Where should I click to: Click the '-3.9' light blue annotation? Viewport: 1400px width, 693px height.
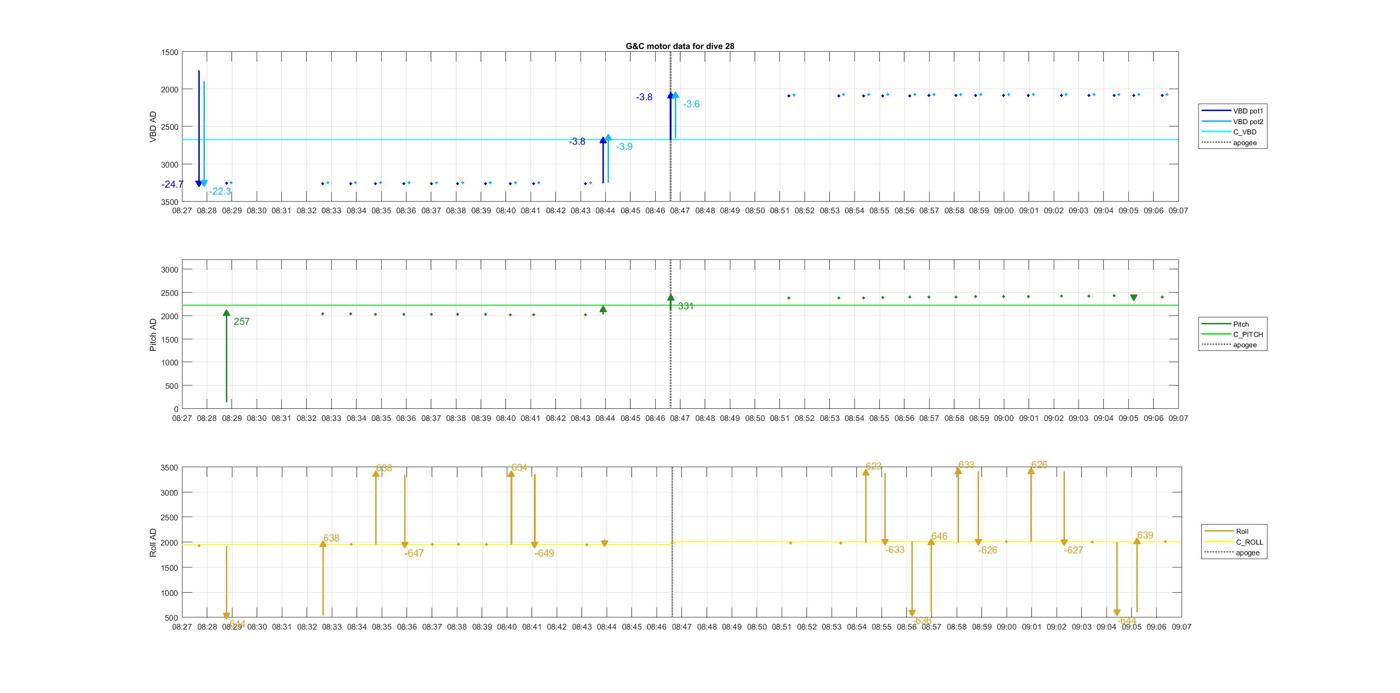pyautogui.click(x=624, y=147)
